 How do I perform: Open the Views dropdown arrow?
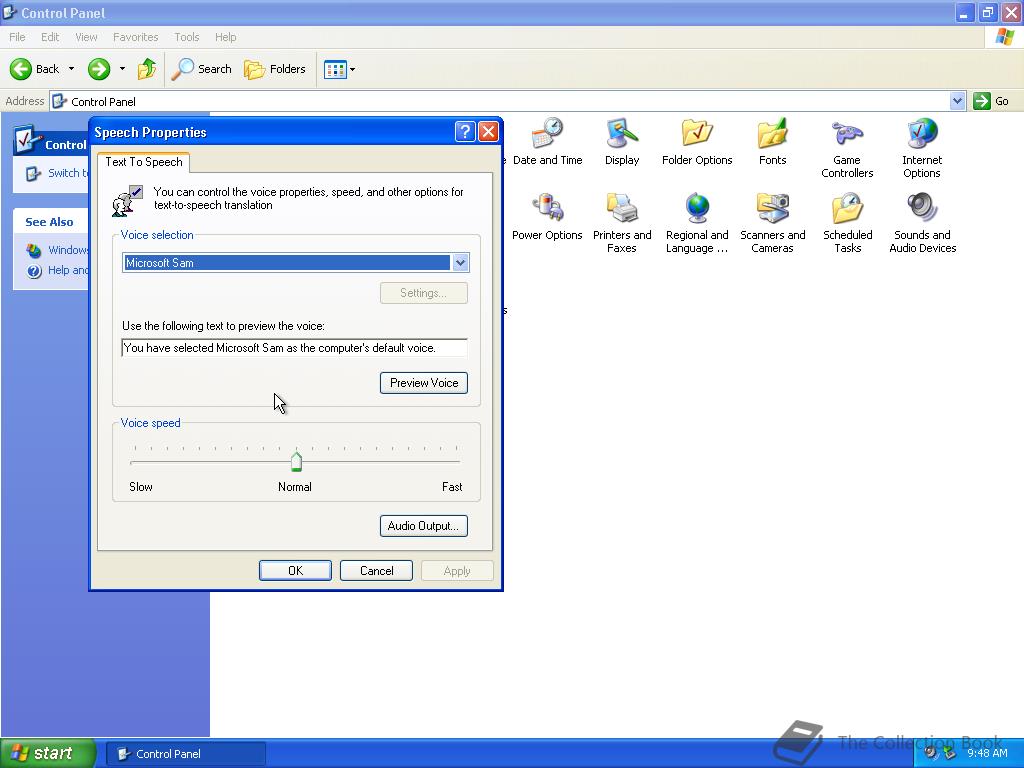(353, 69)
